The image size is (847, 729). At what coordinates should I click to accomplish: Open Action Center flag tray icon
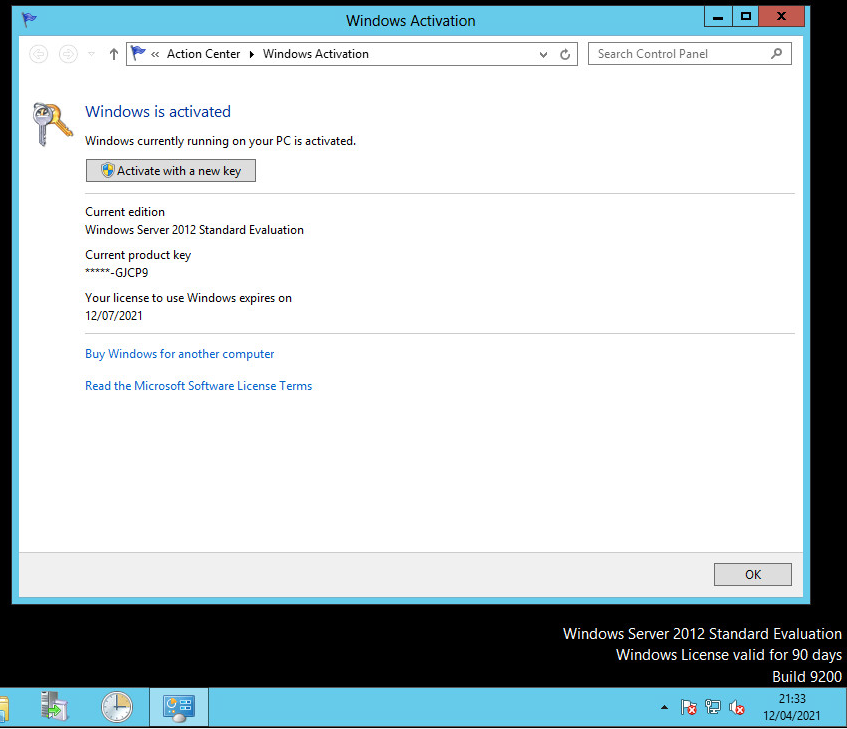[x=688, y=707]
